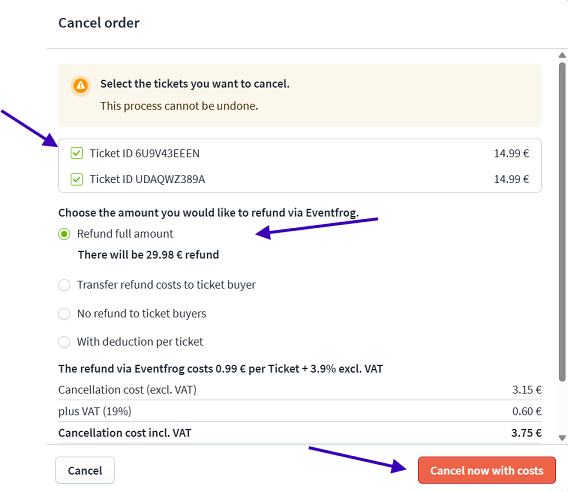The height and width of the screenshot is (492, 568).
Task: Uncheck Ticket ID 6U9V43EEEN checkbox
Action: click(x=77, y=153)
